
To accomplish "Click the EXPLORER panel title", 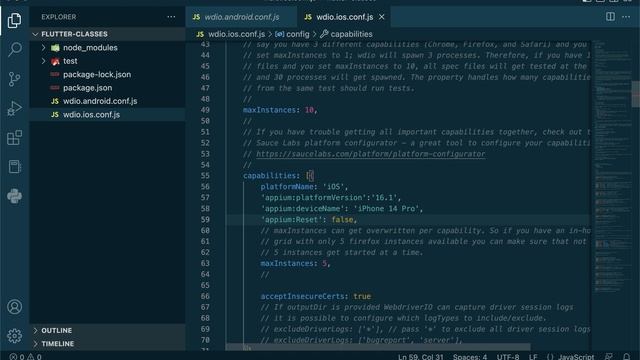I will click(x=58, y=17).
